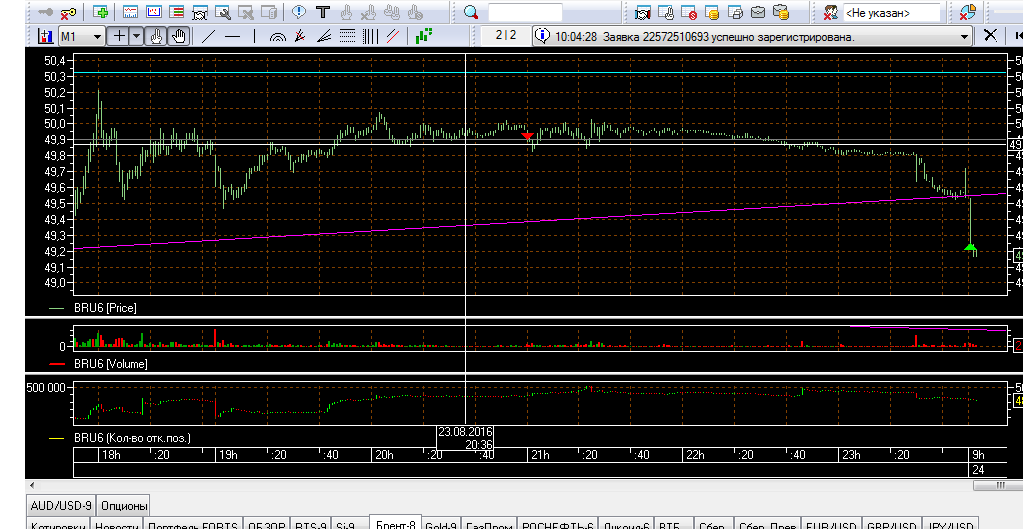Click the client icon with red X
Image resolution: width=1023 pixels, height=529 pixels.
click(831, 12)
